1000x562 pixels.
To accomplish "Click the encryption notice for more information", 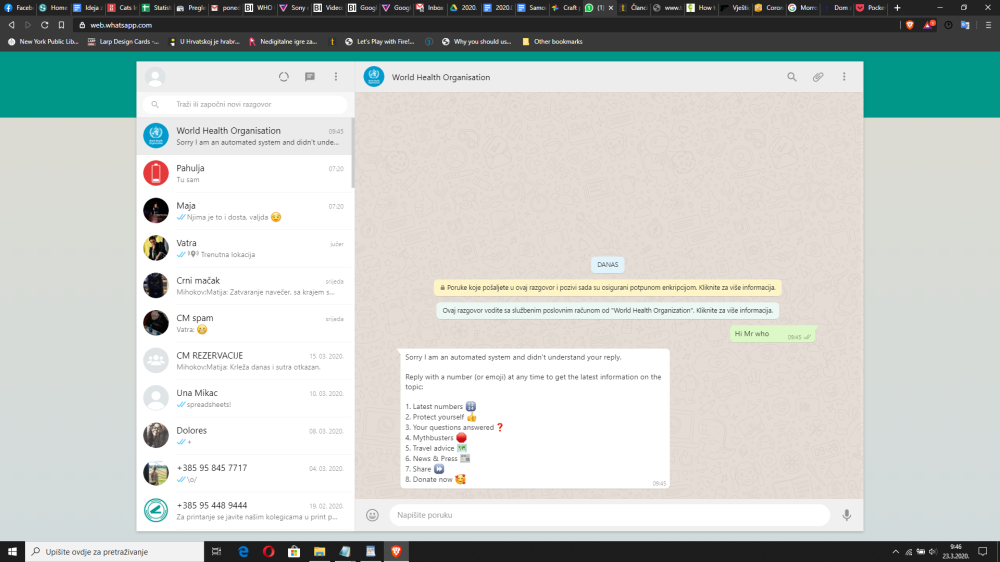I will pos(608,288).
